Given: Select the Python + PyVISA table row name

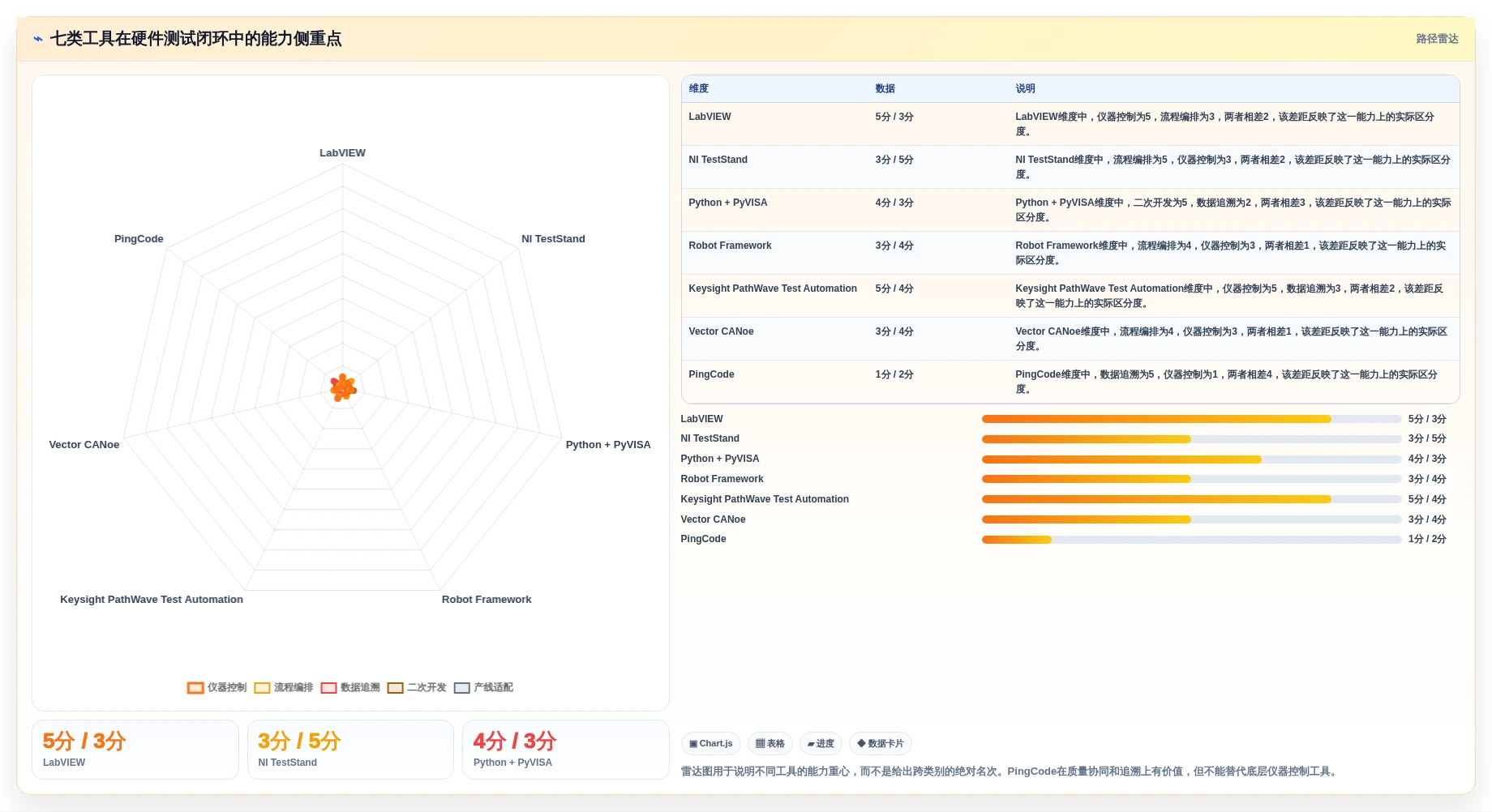Looking at the screenshot, I should [727, 203].
